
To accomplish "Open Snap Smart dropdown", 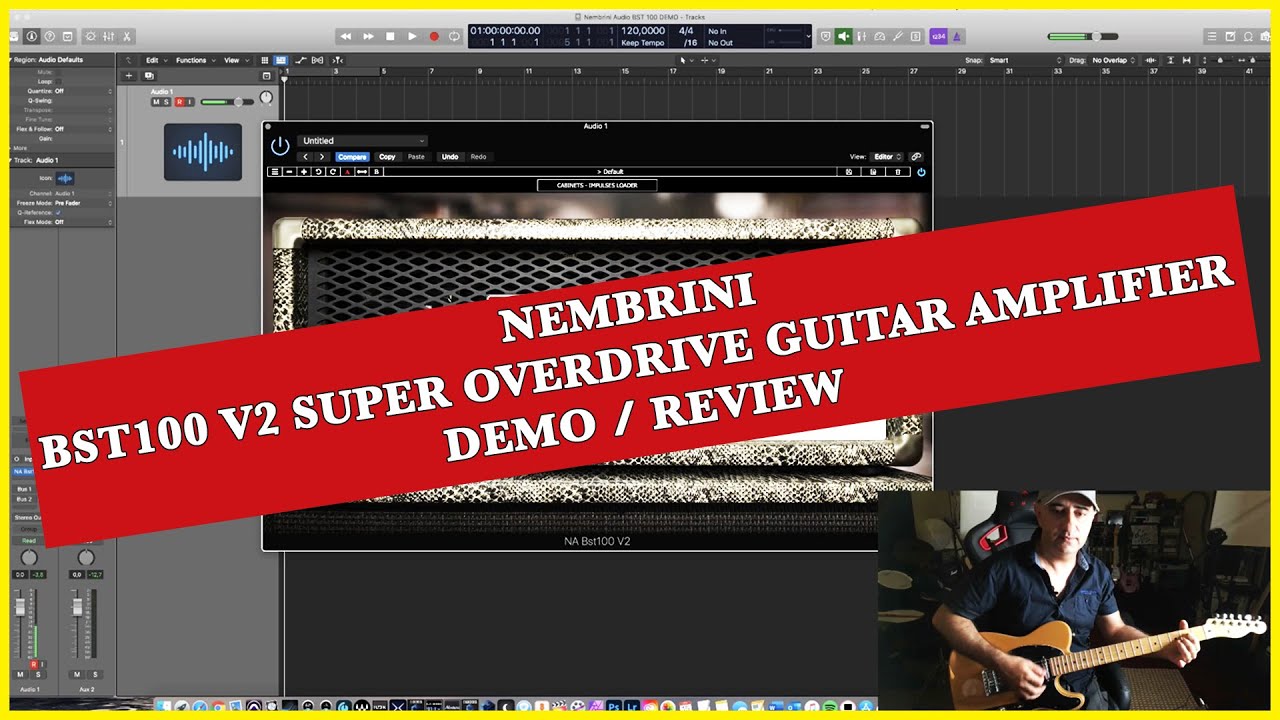I will coord(1025,60).
